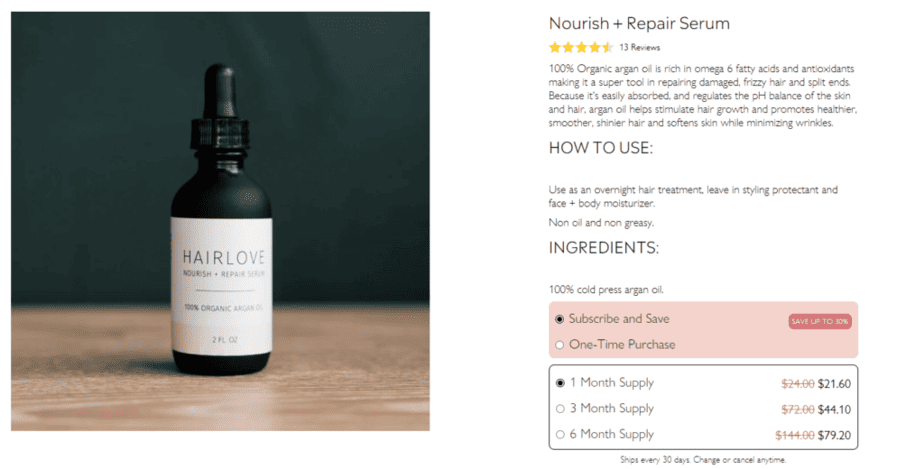Click the star rating icons
Viewport: 924px width, 469px height.
coord(581,47)
